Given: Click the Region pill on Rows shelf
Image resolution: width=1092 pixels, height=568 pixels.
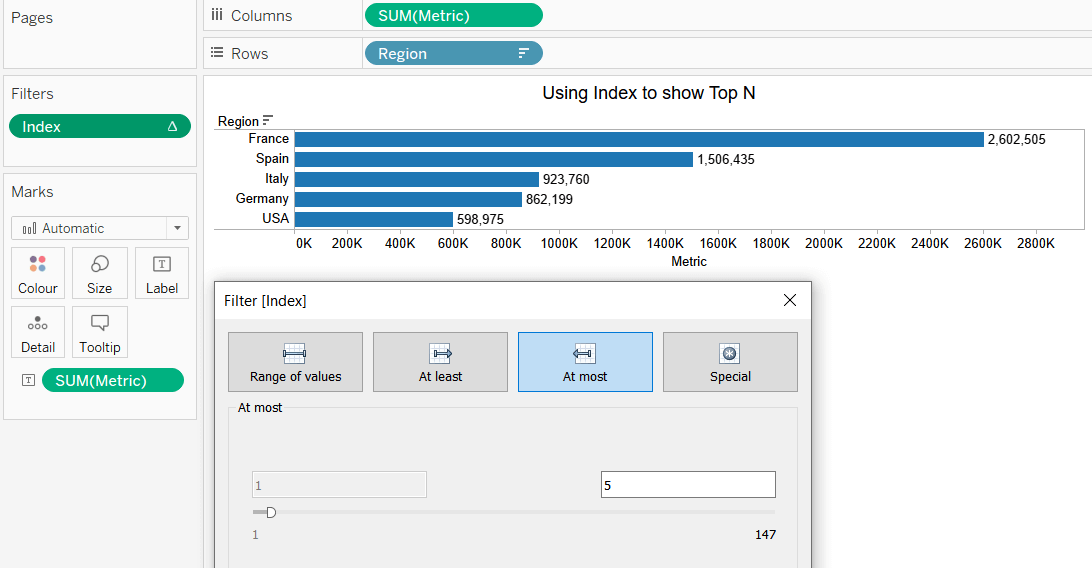Looking at the screenshot, I should coord(453,54).
